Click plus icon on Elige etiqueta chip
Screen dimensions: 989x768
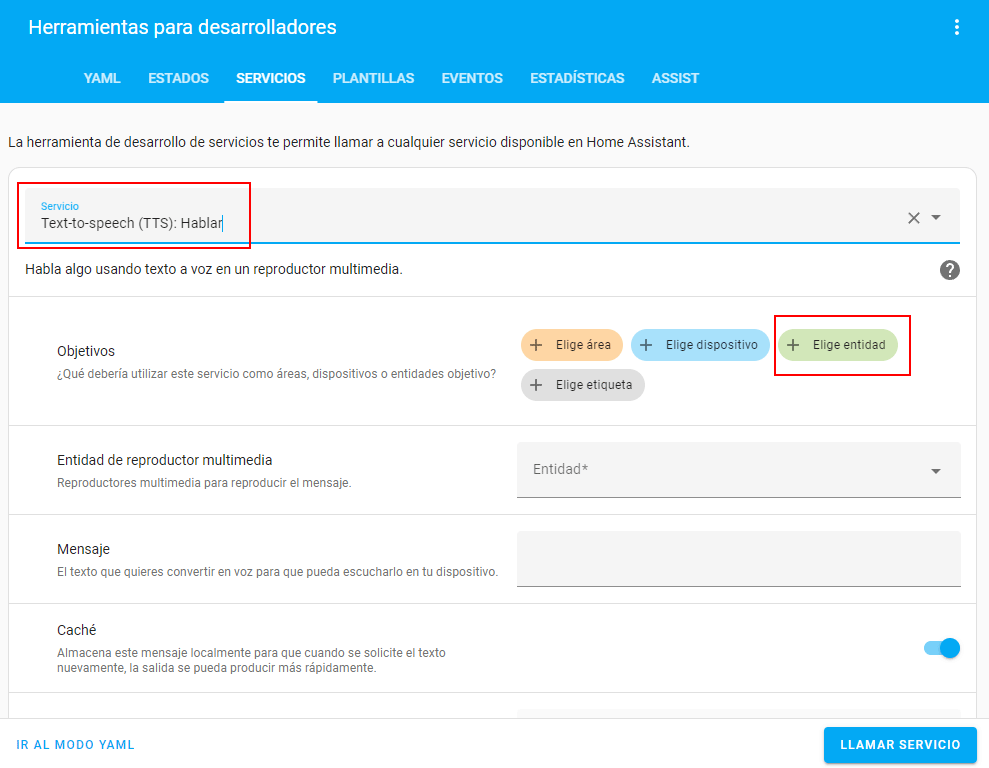click(537, 385)
